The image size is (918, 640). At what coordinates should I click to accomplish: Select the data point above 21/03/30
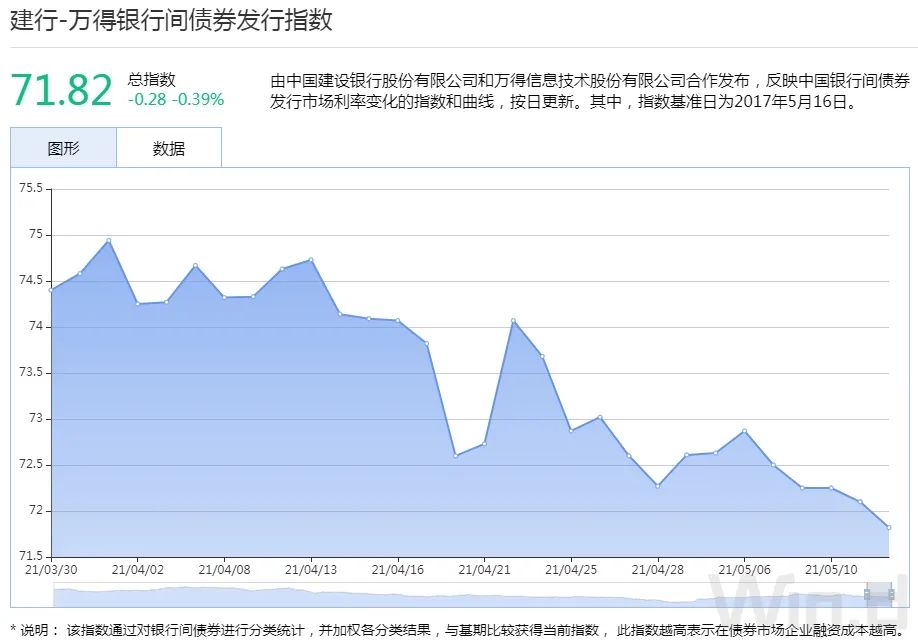(x=52, y=290)
